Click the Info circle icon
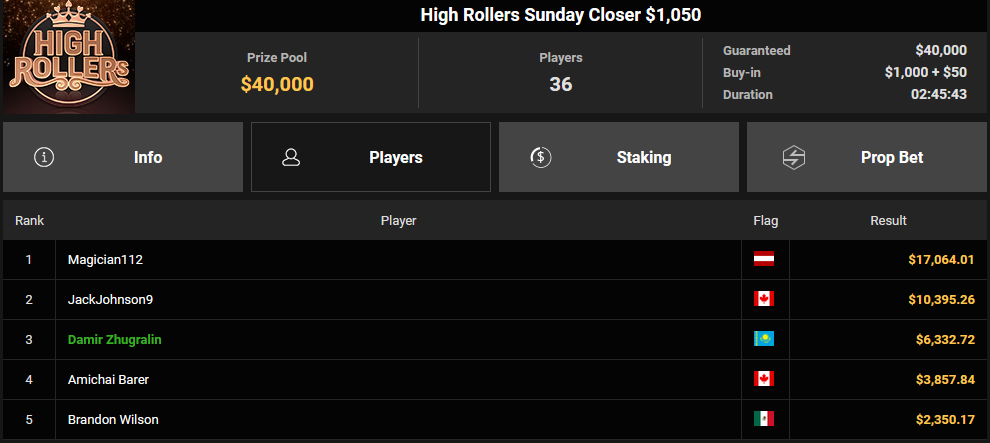990x443 pixels. click(44, 157)
